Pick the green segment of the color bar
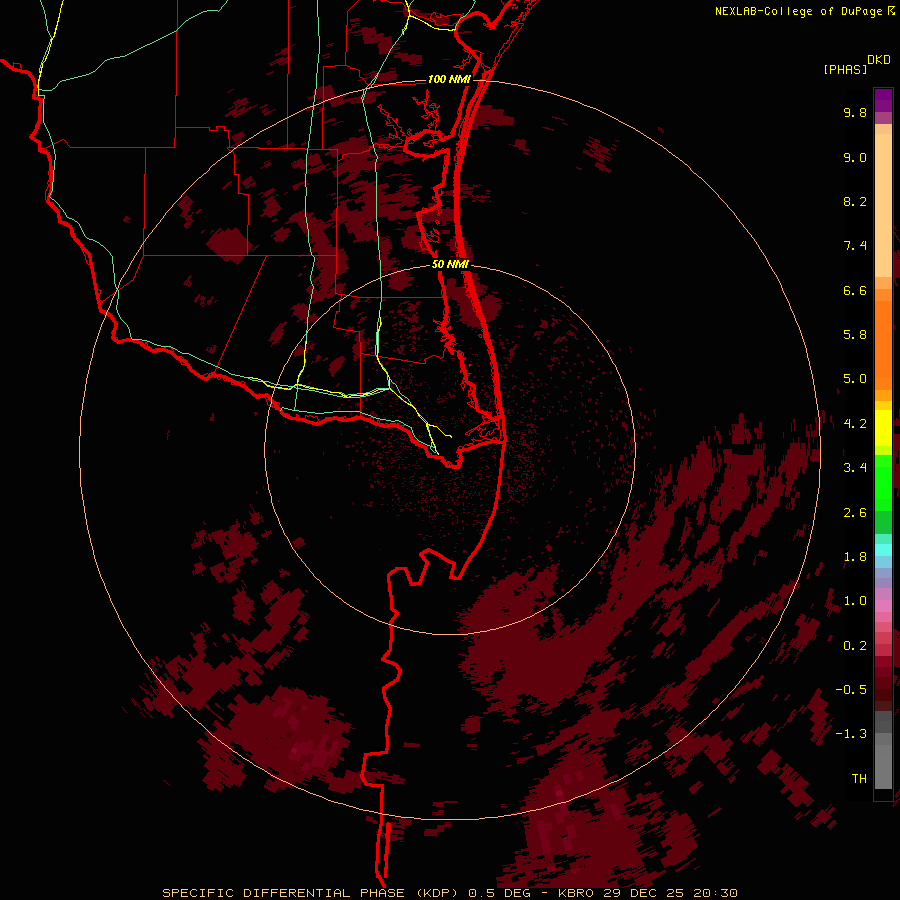The width and height of the screenshot is (900, 900). pyautogui.click(x=883, y=483)
